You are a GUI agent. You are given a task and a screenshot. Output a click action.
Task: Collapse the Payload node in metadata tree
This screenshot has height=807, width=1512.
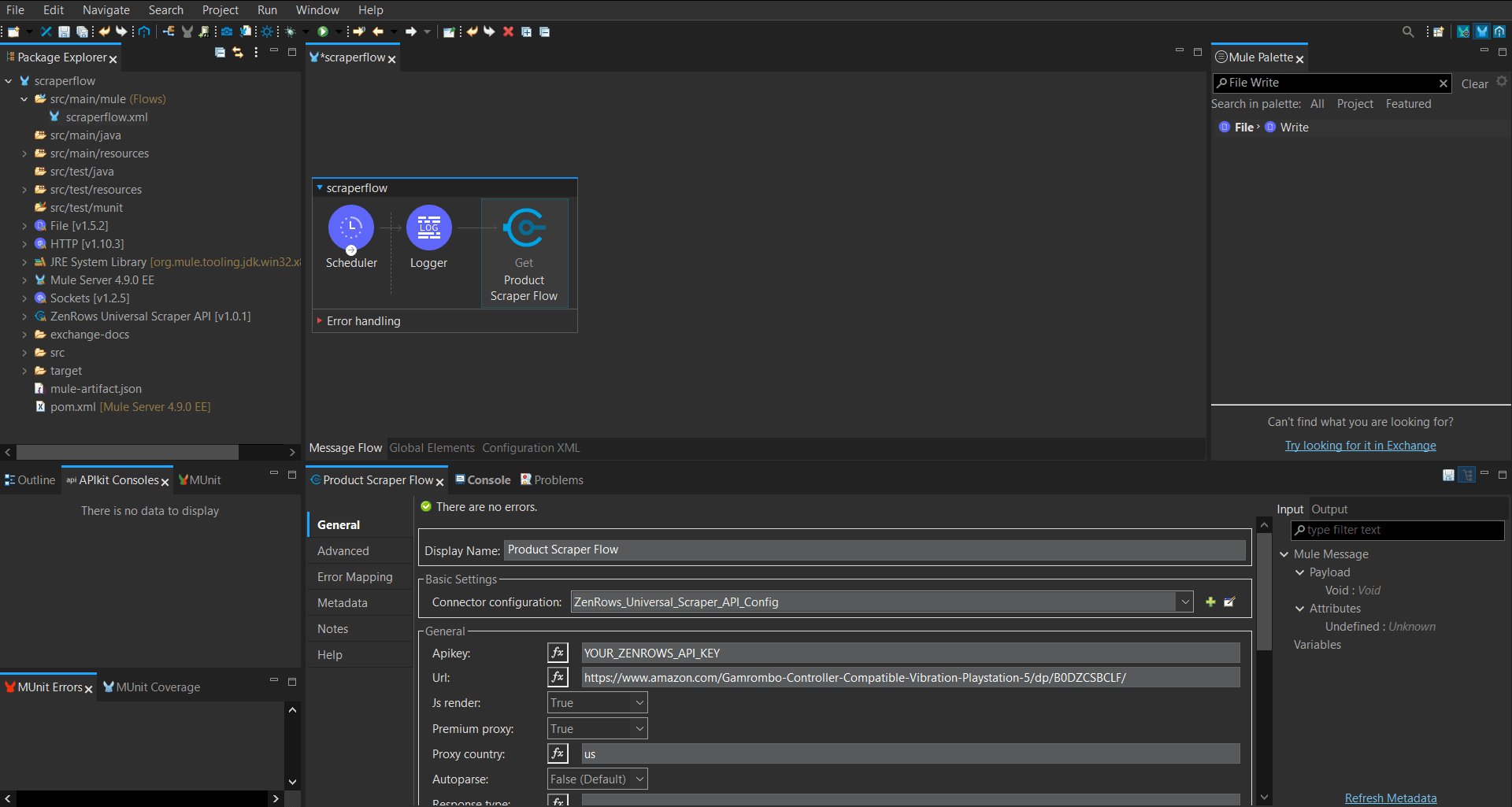point(1300,572)
